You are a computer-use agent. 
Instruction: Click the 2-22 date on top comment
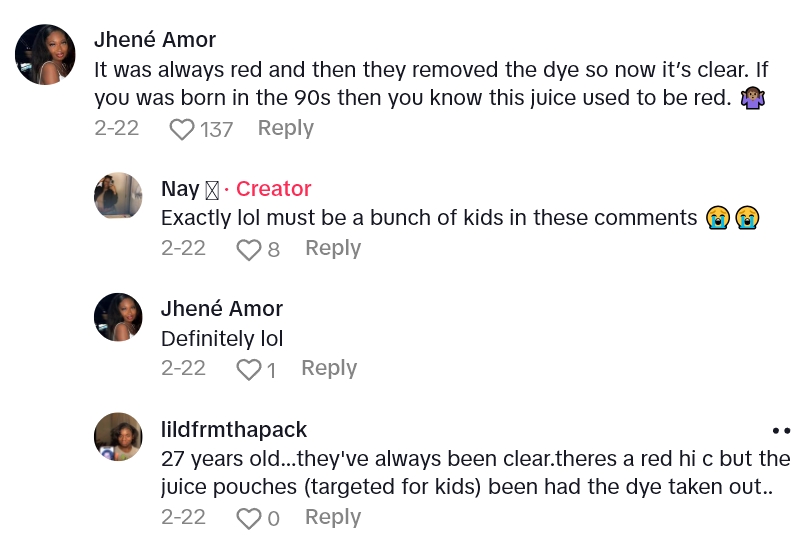(116, 128)
